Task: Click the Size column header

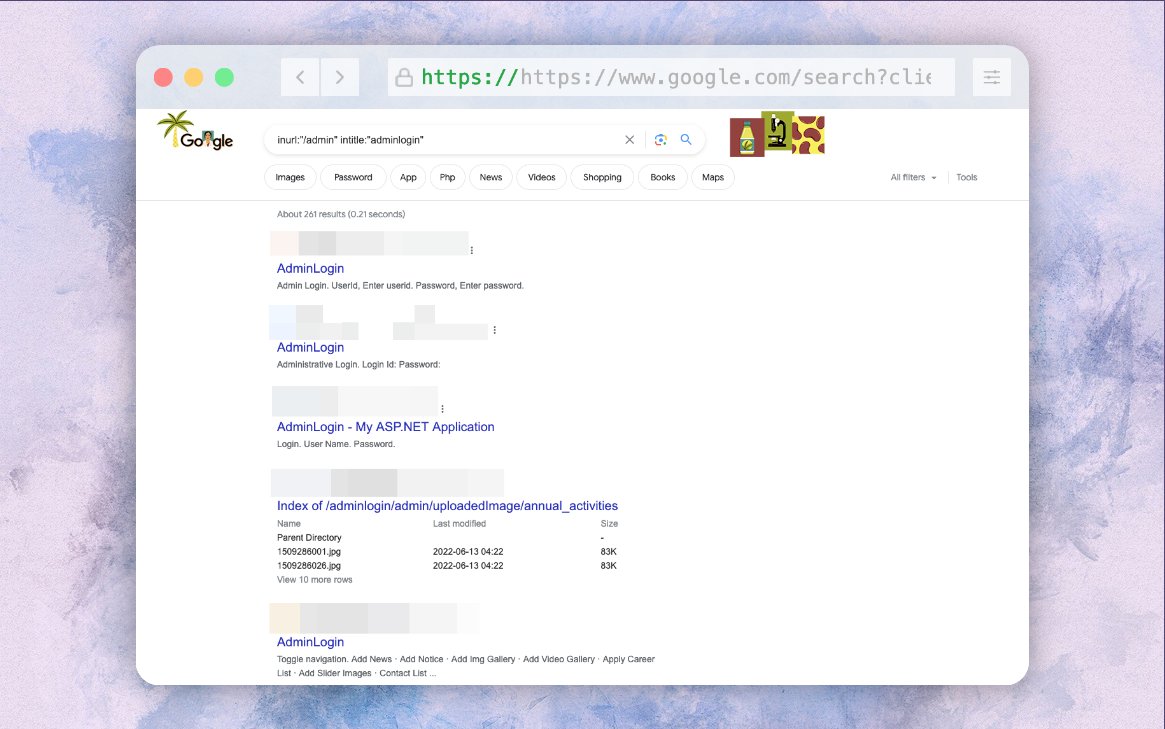Action: coord(609,524)
